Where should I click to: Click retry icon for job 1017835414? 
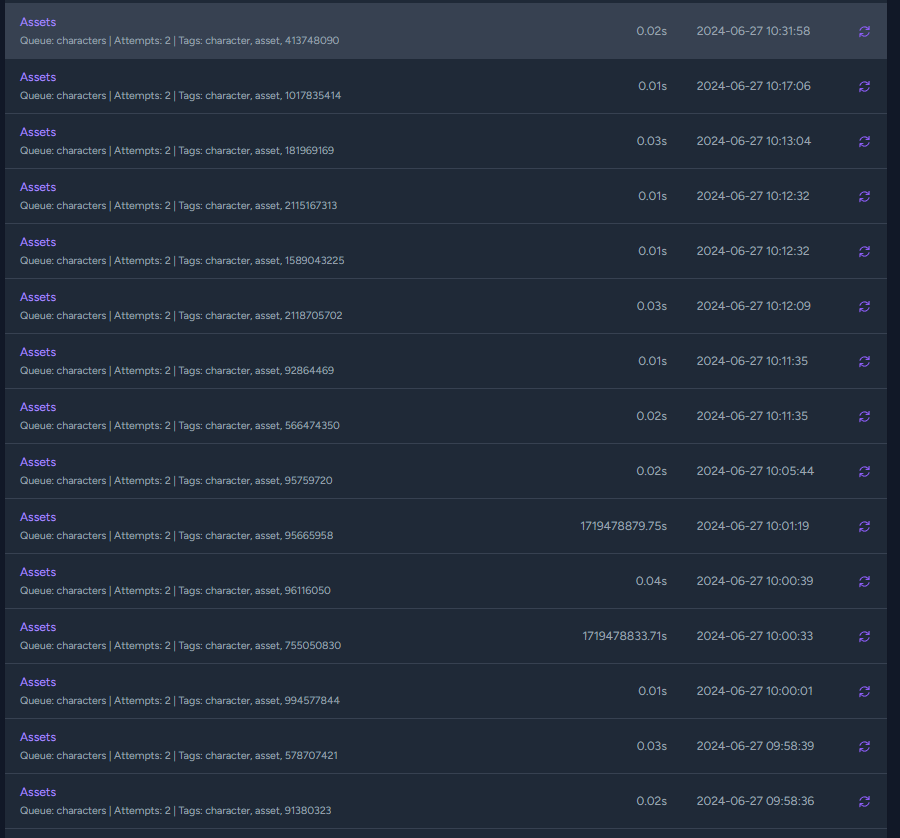pos(864,86)
